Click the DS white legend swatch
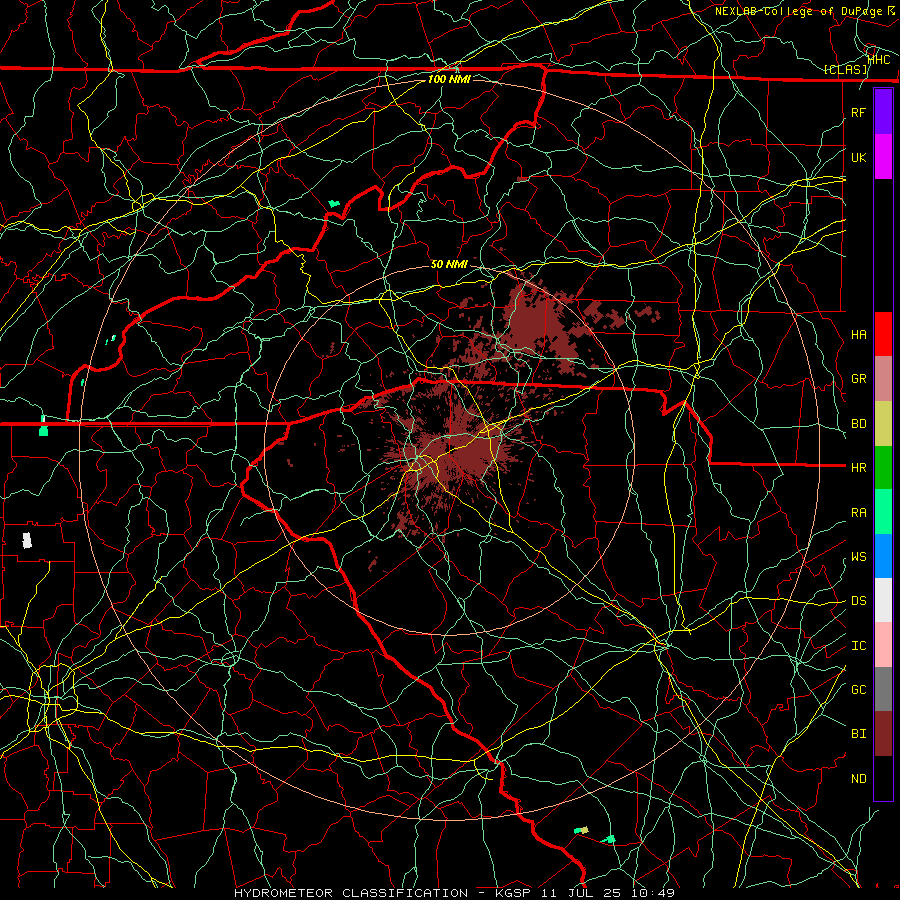Screen dimensions: 900x900 point(883,600)
